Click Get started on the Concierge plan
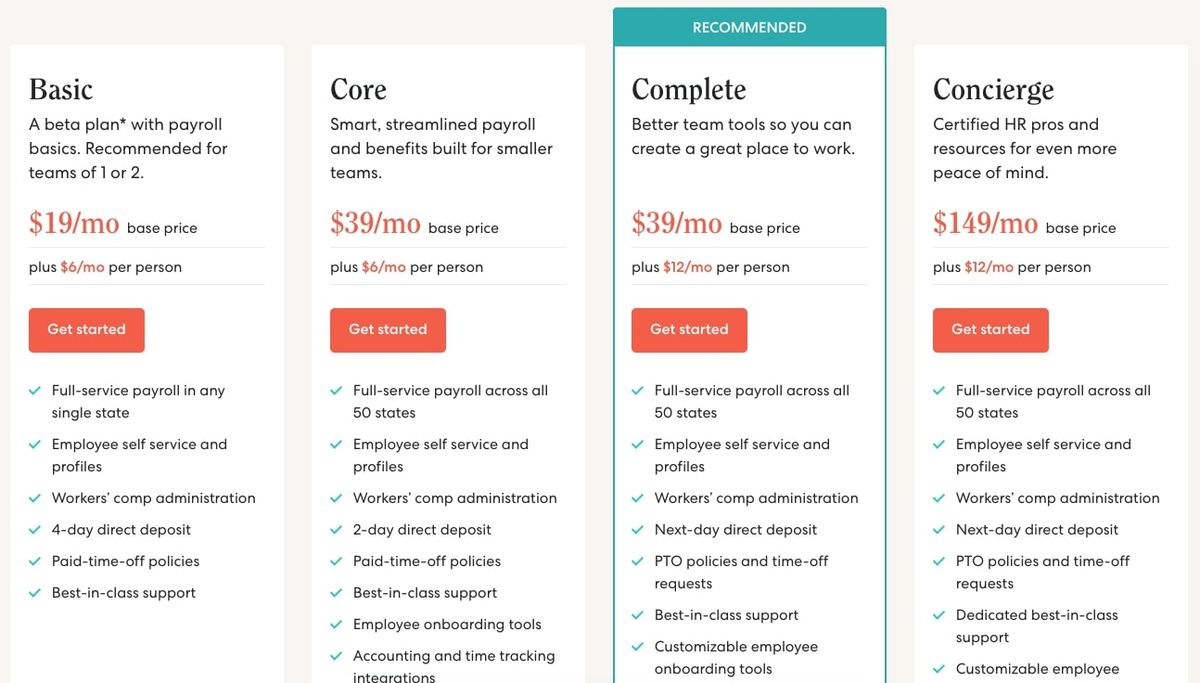This screenshot has width=1200, height=683. 990,329
